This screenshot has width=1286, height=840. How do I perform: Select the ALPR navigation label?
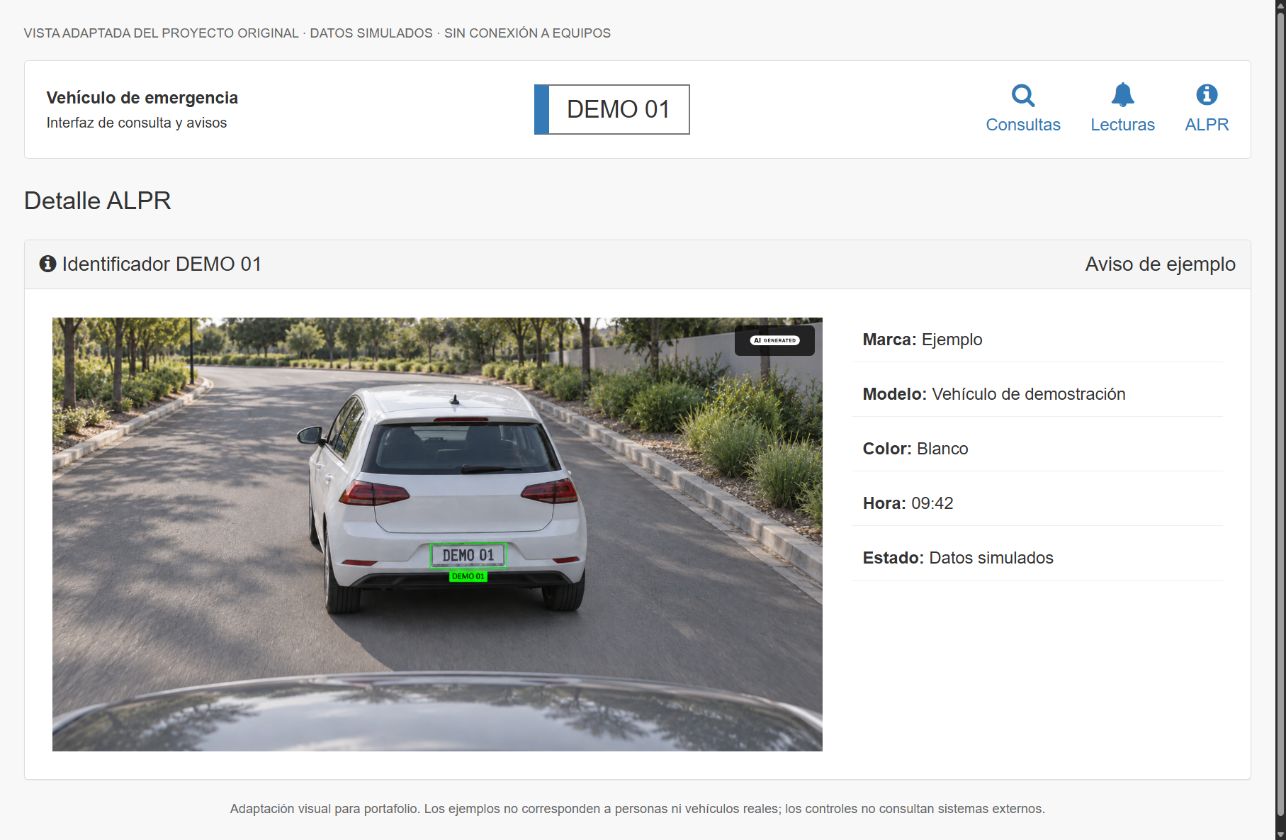click(1207, 125)
